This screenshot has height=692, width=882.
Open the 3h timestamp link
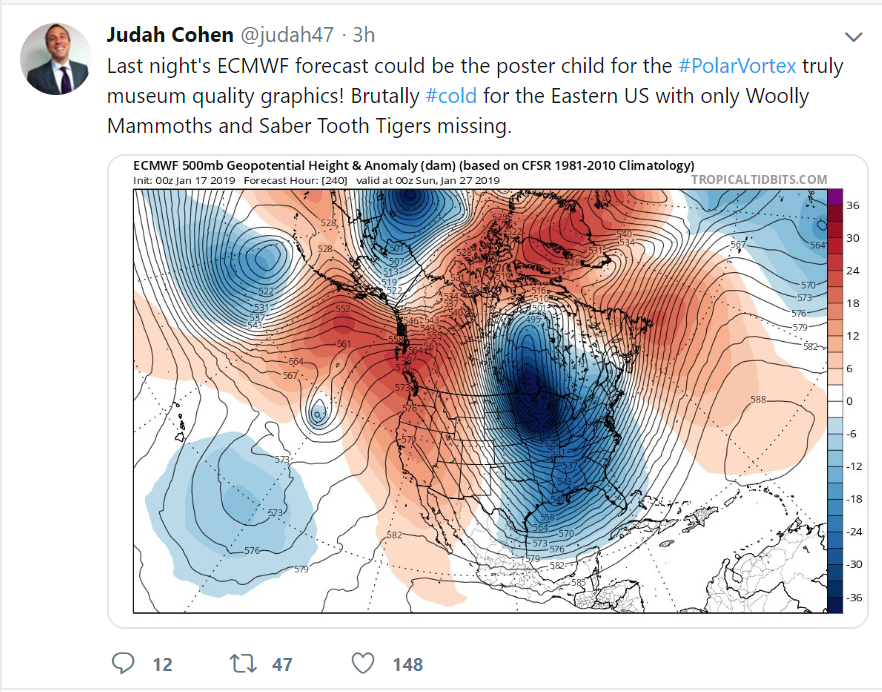[363, 35]
